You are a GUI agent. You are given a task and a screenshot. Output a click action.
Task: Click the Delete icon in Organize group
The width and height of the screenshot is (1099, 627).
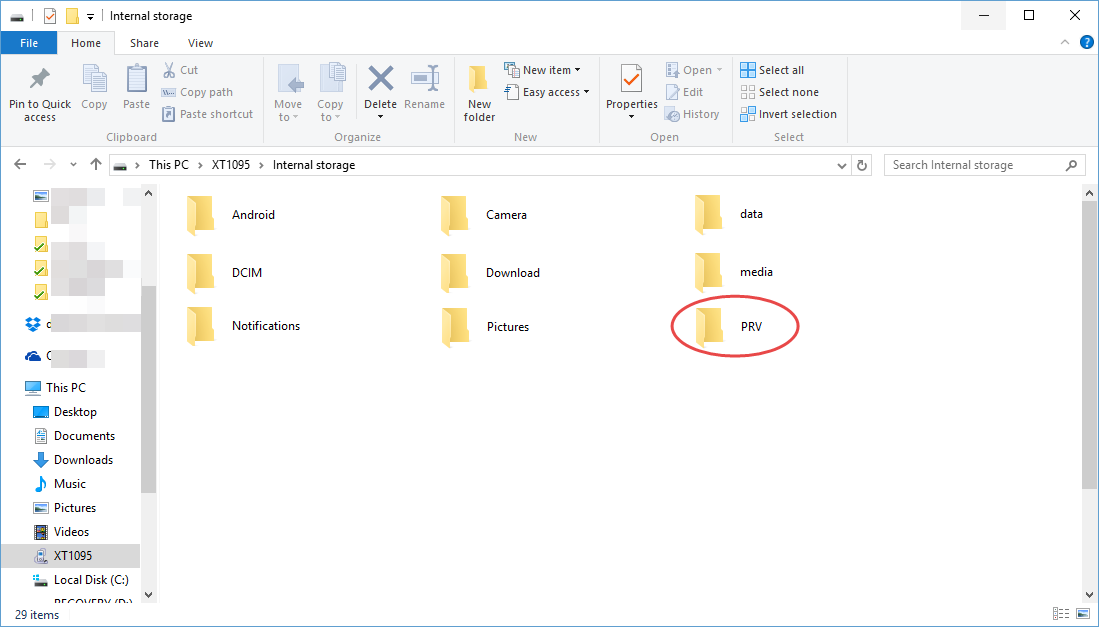tap(380, 80)
